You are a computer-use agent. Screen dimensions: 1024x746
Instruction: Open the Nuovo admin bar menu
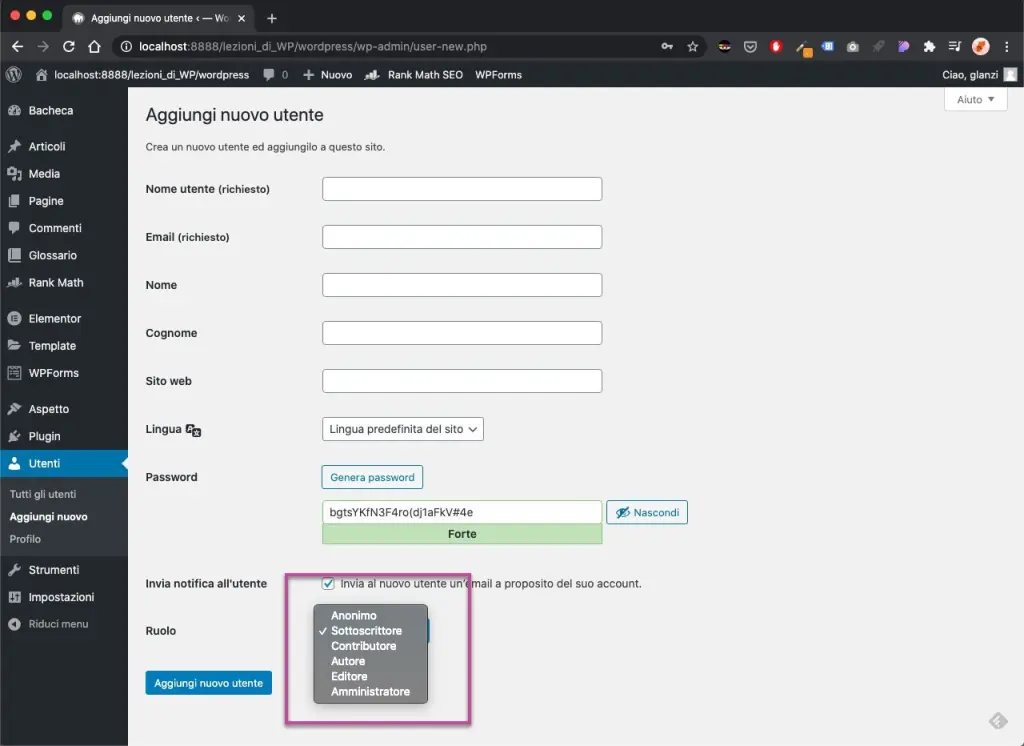[328, 74]
